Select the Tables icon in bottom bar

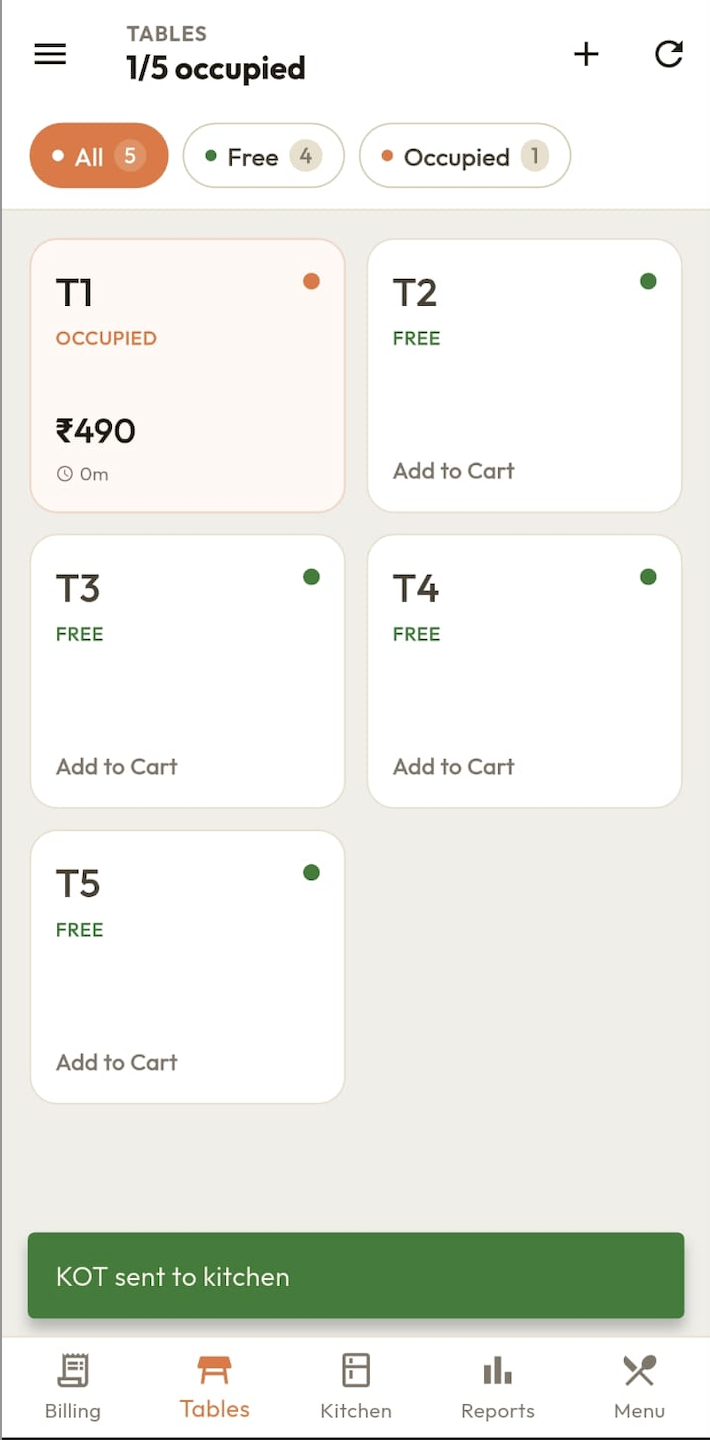tap(215, 1369)
